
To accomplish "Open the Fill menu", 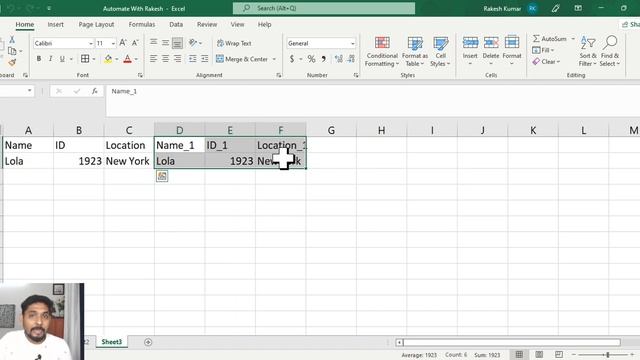I will click(543, 50).
